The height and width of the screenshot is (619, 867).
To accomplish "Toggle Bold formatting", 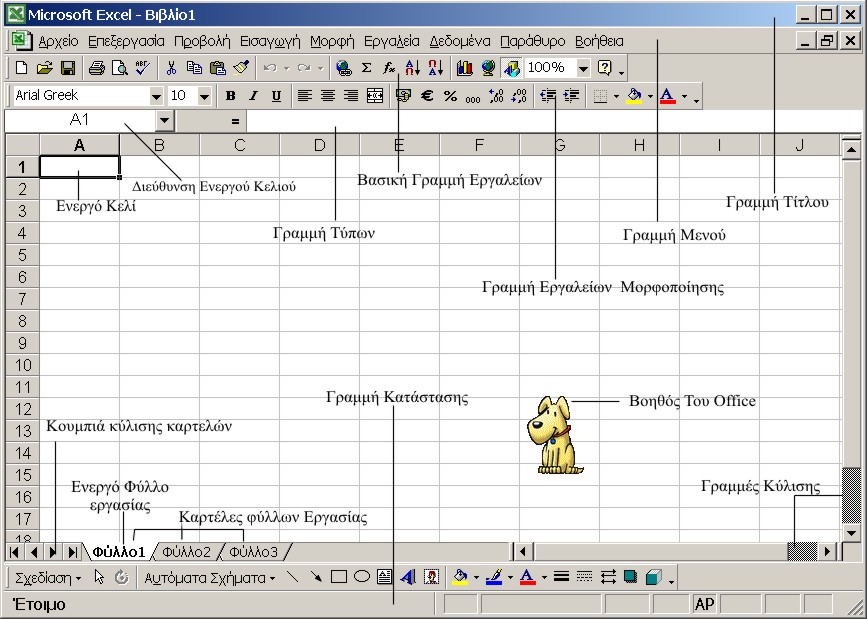I will [230, 96].
